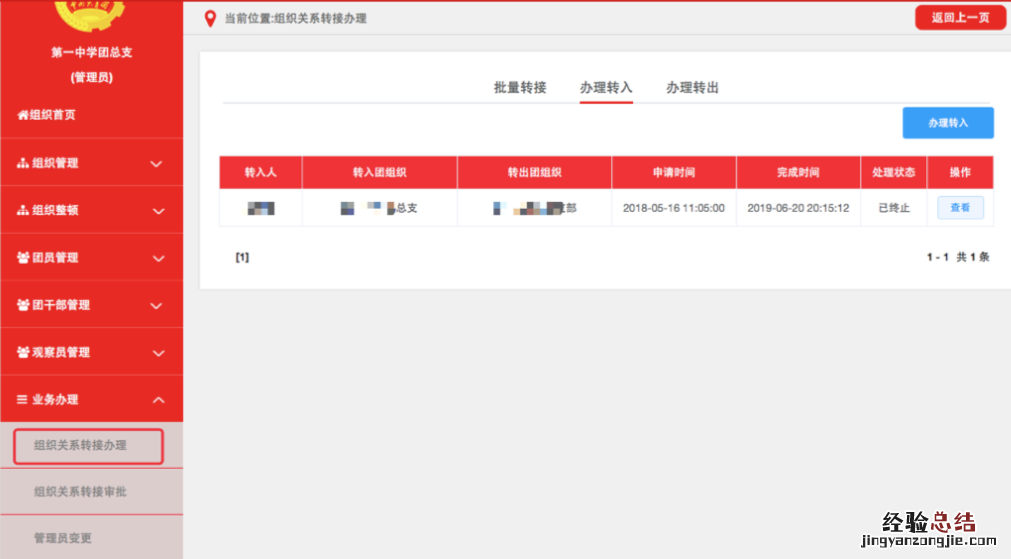Image resolution: width=1011 pixels, height=559 pixels.
Task: Click the people icon beside 团干部管理
Action: (23, 305)
